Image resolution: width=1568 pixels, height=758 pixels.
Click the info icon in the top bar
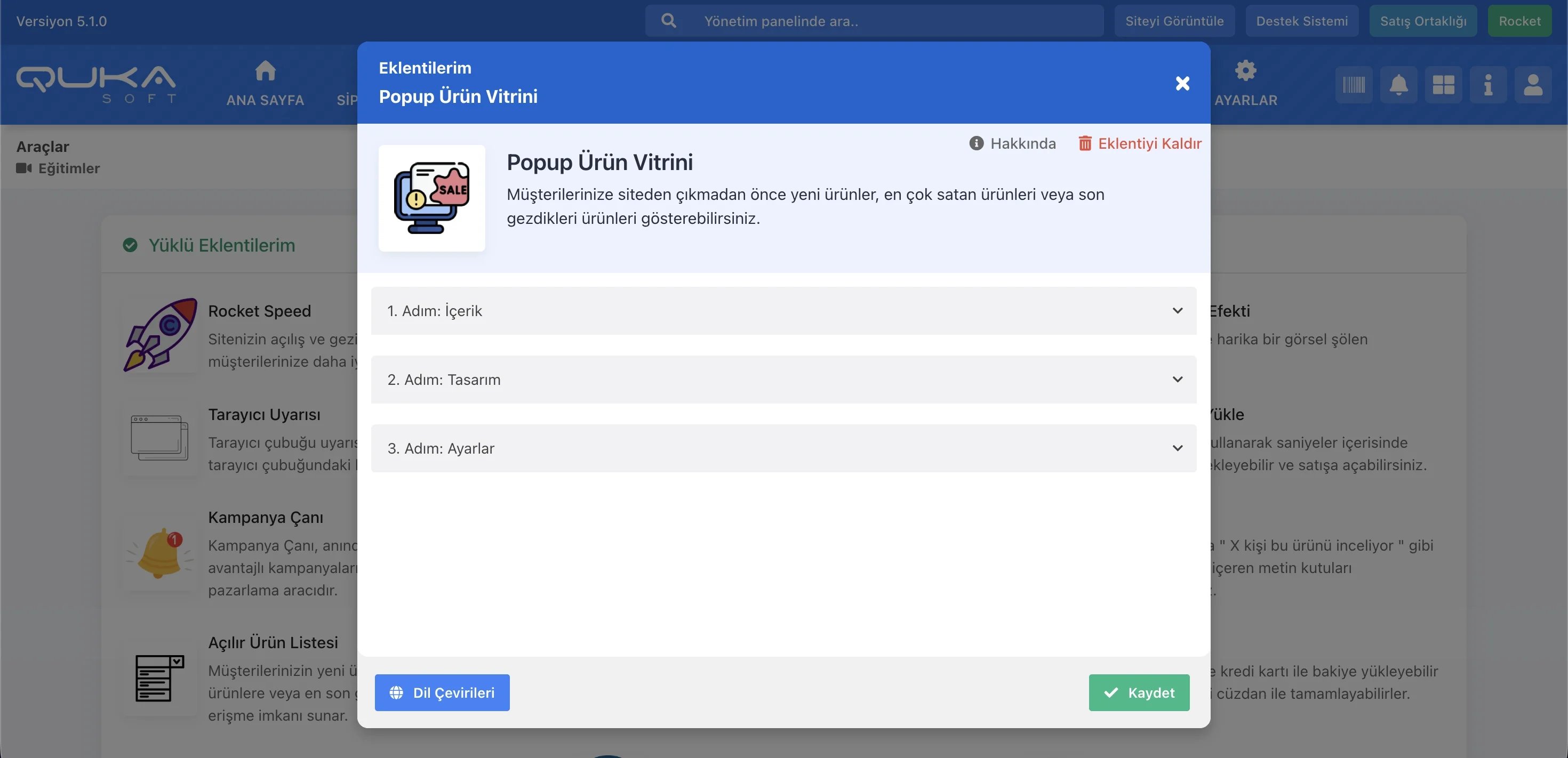(1487, 85)
